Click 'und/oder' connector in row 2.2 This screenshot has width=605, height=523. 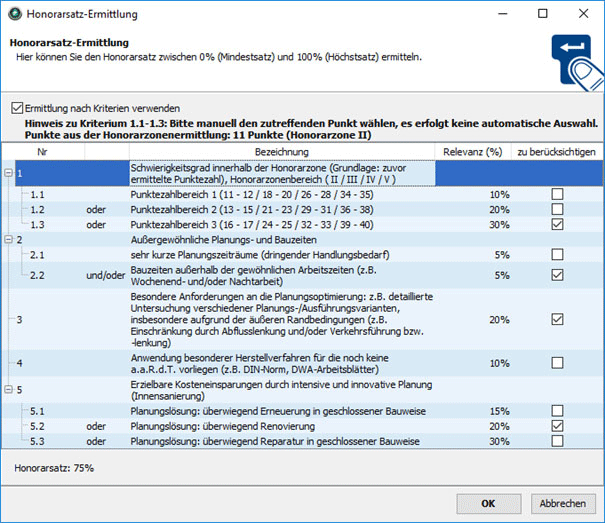pos(106,275)
